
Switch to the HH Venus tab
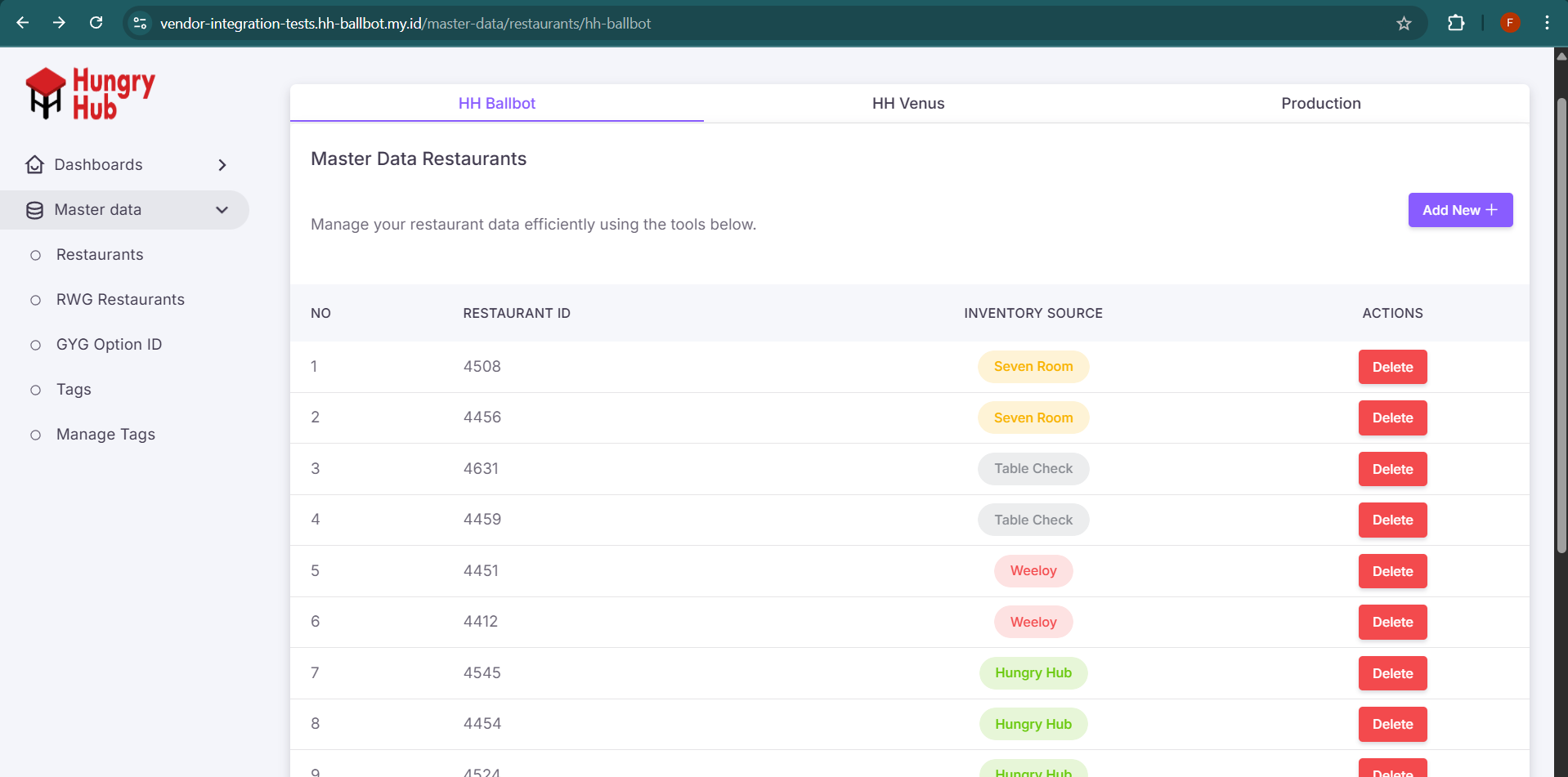907,104
